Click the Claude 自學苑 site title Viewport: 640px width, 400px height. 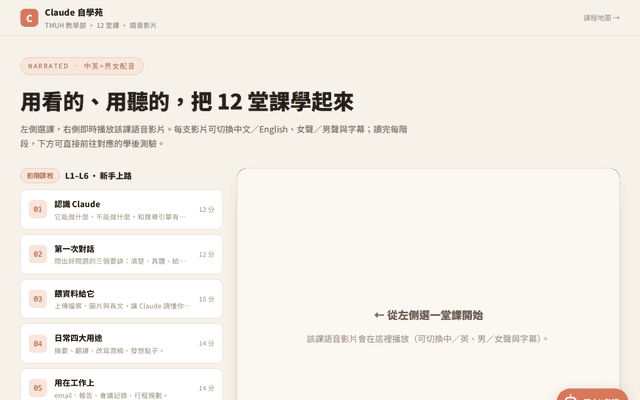tap(74, 13)
